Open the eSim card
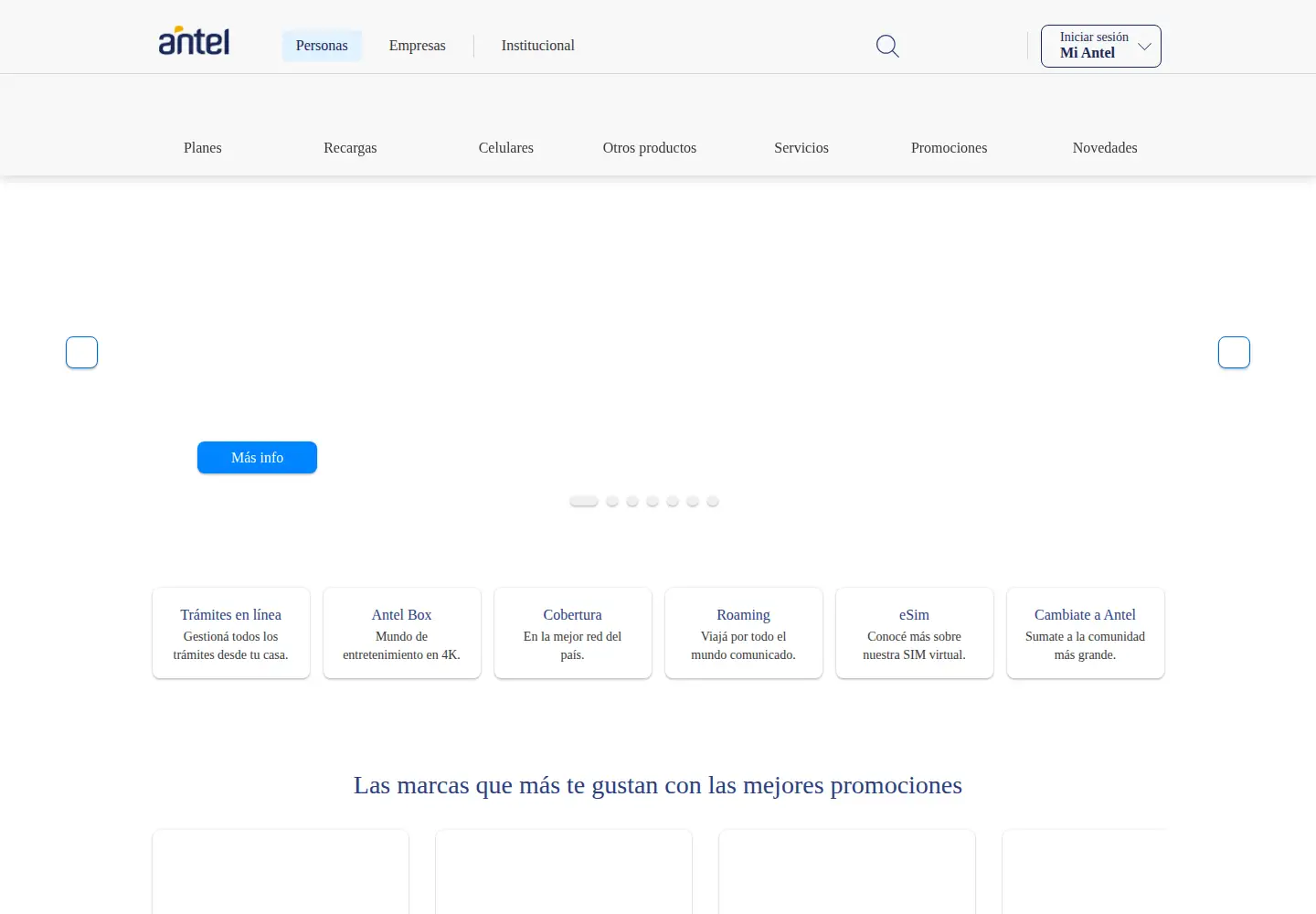 click(x=915, y=633)
